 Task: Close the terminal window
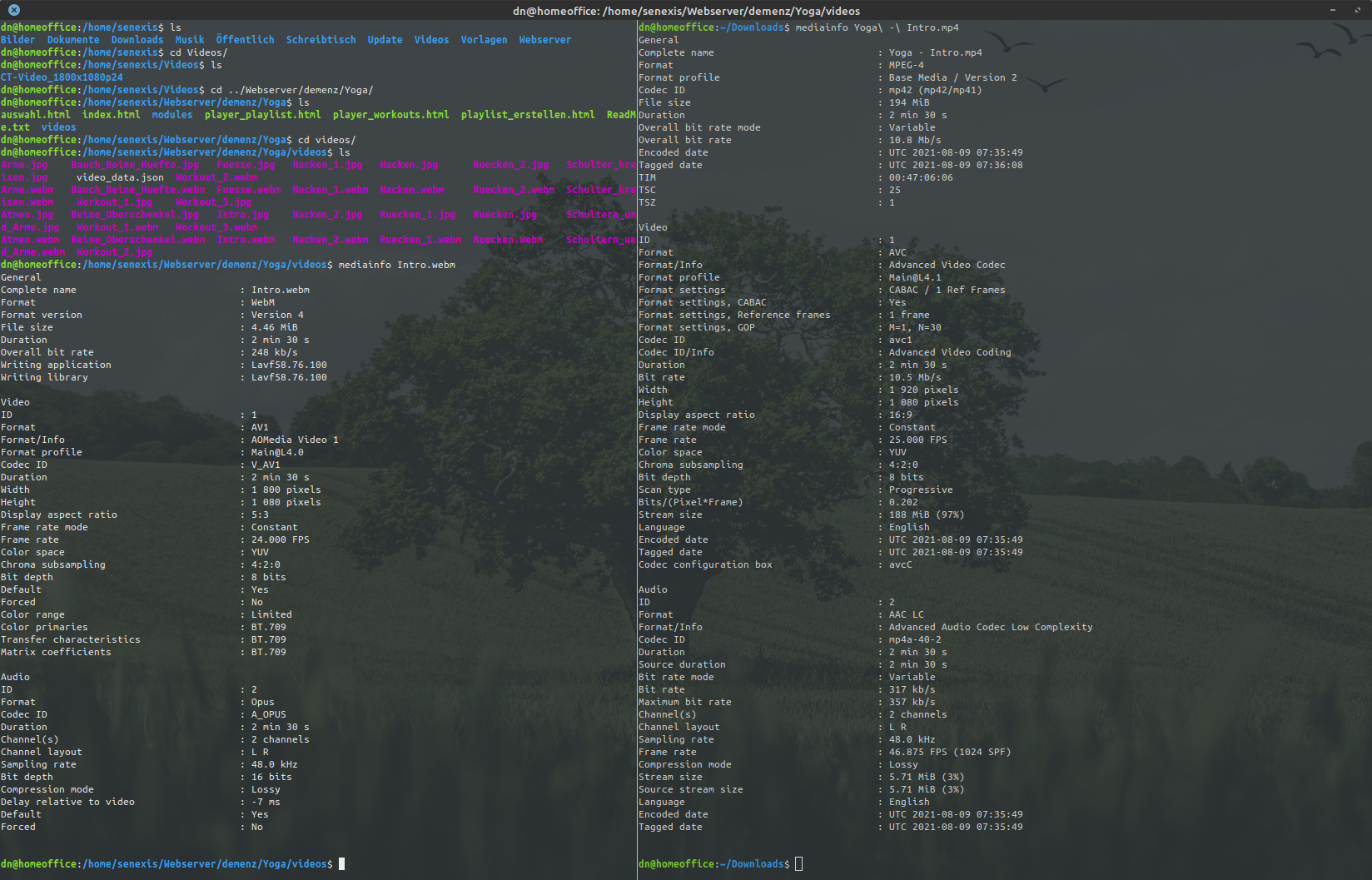[x=14, y=10]
